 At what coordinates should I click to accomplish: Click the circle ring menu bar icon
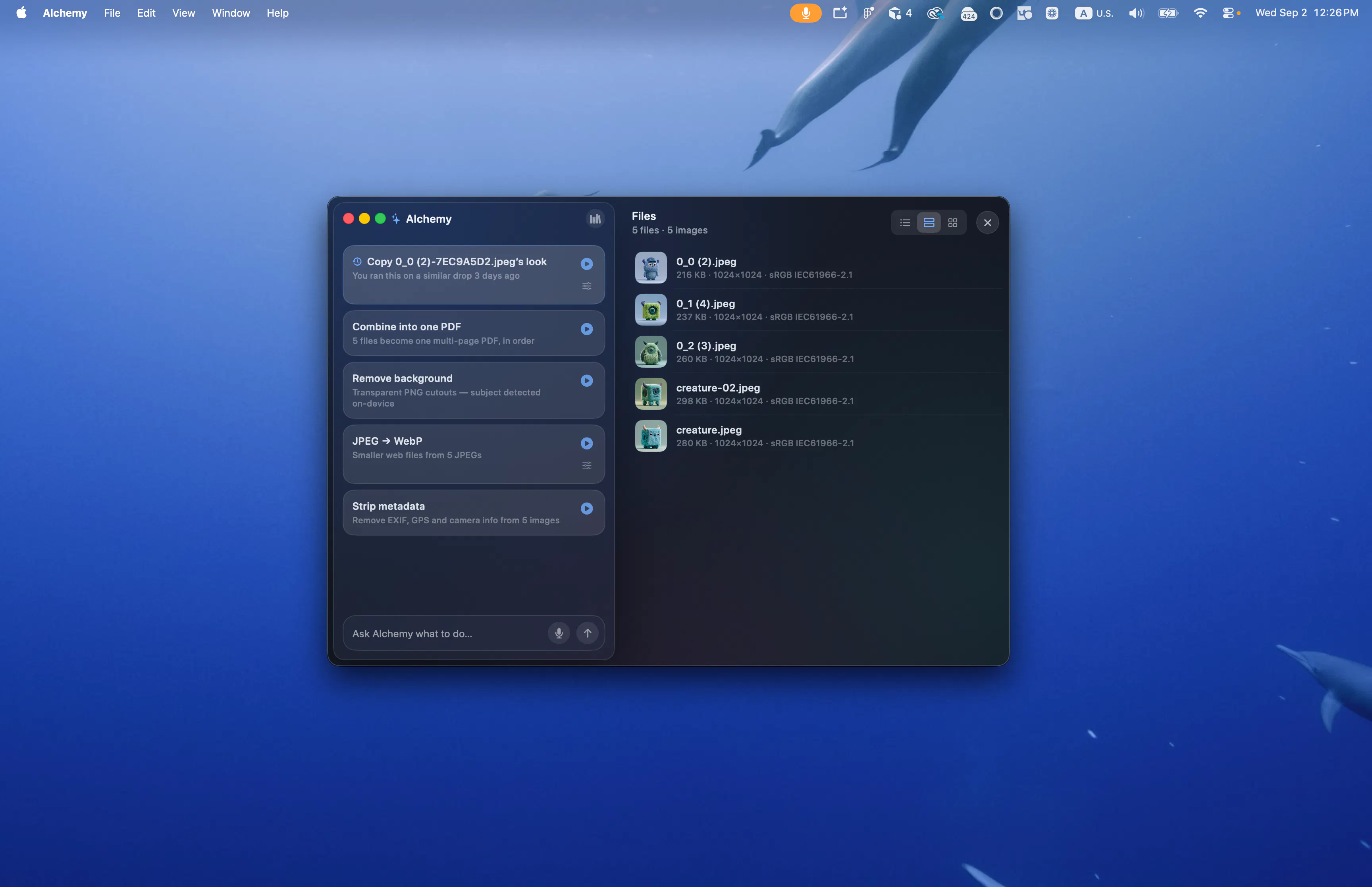coord(996,13)
